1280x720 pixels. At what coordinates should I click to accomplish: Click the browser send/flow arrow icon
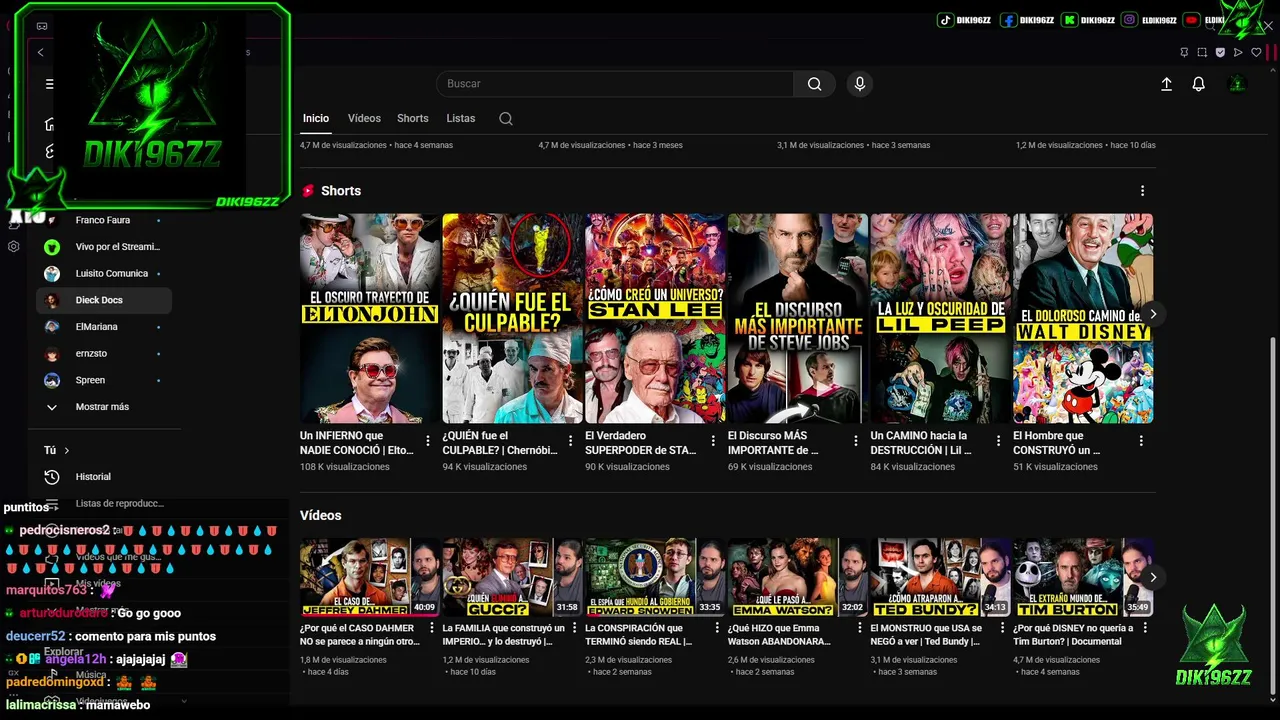click(1238, 52)
